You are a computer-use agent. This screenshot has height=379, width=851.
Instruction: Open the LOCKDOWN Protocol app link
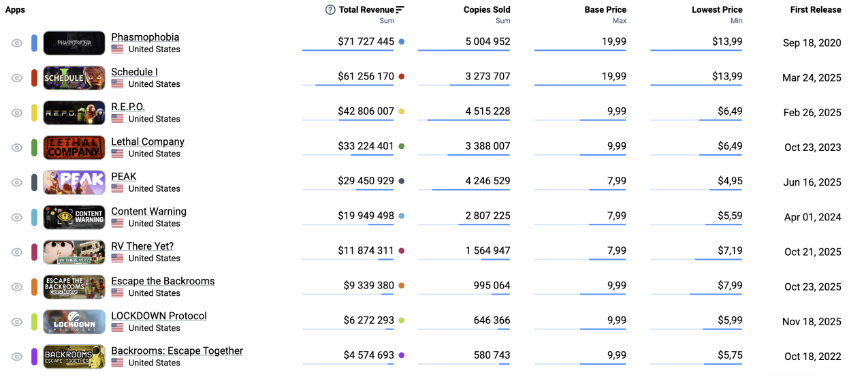coord(159,315)
